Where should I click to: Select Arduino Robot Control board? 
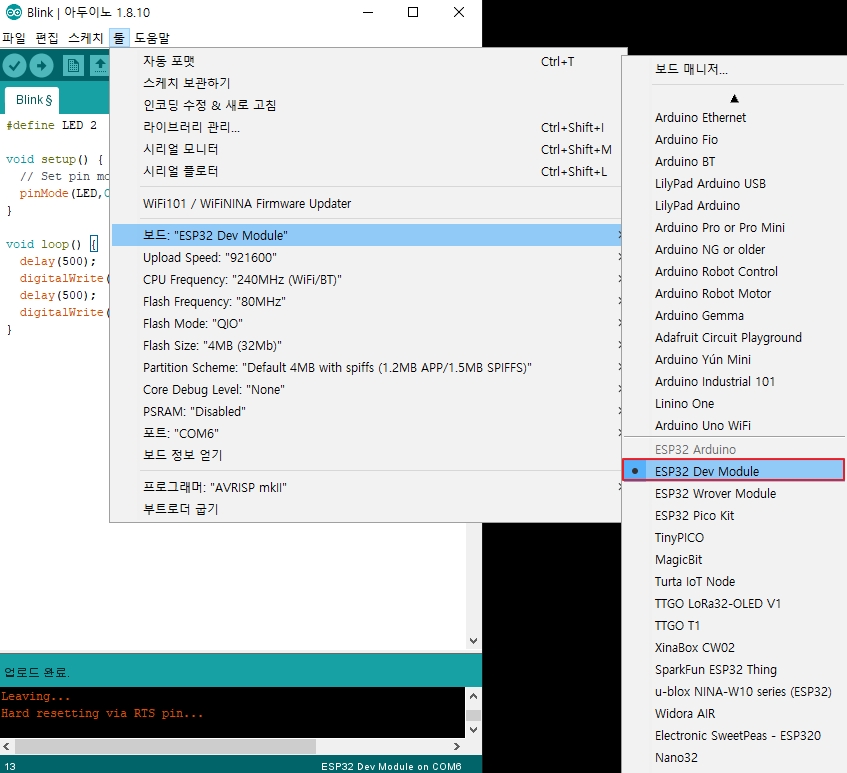pos(733,272)
